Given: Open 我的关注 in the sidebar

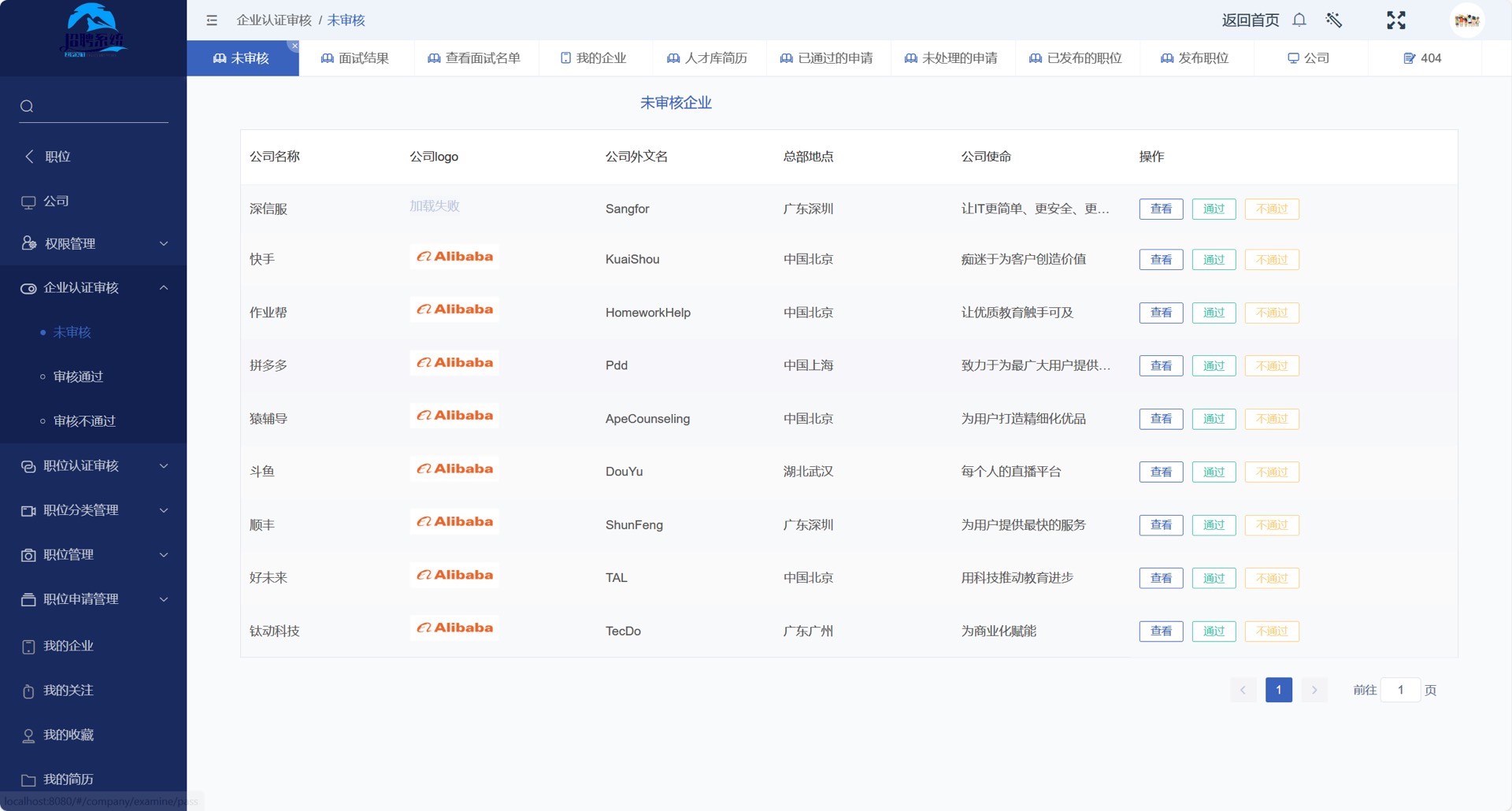Looking at the screenshot, I should click(93, 691).
